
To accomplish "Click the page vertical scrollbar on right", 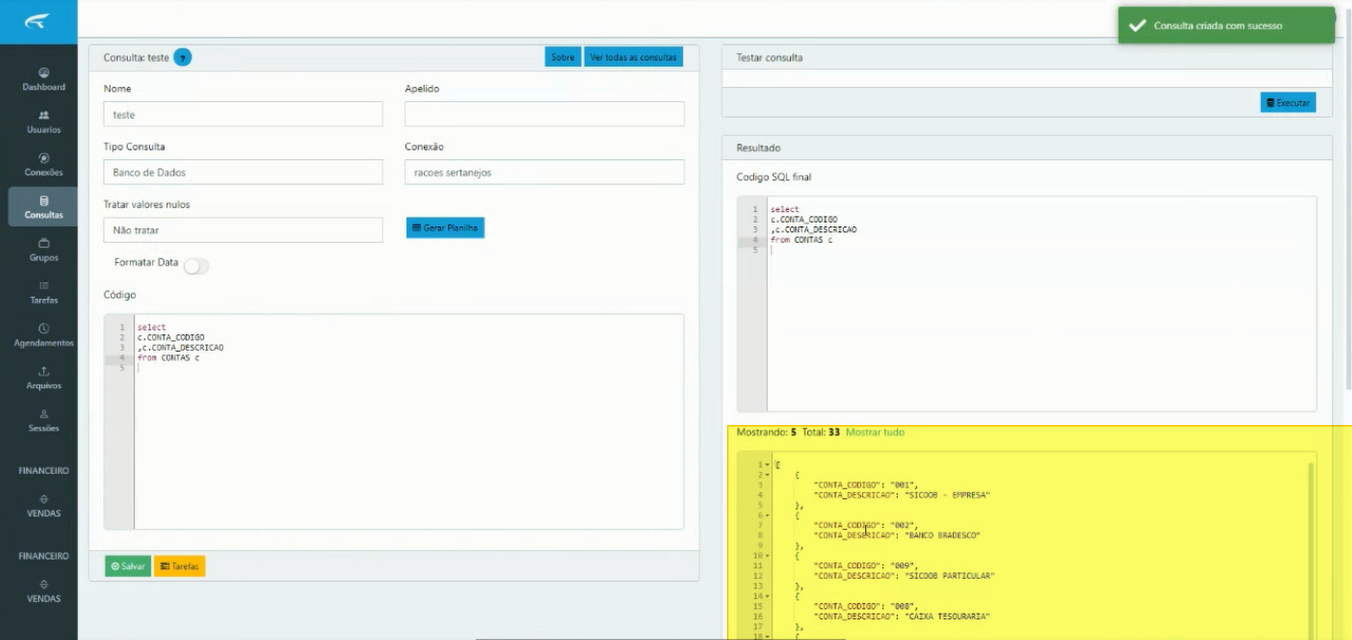I will point(1347,200).
